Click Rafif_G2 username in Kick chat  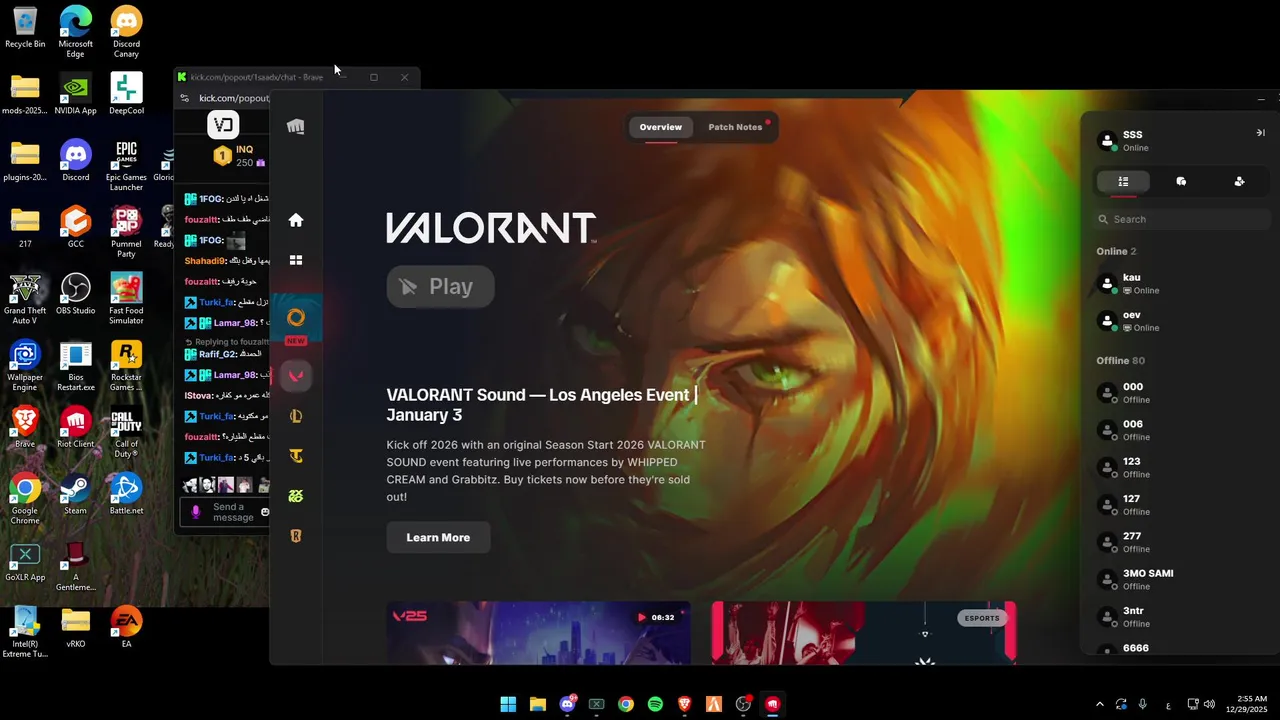tap(217, 354)
